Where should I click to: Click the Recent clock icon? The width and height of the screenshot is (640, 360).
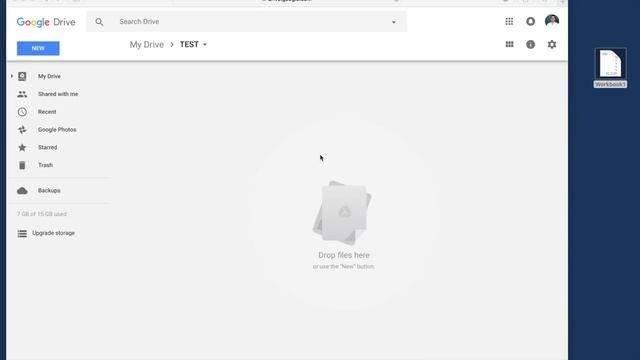click(x=22, y=112)
